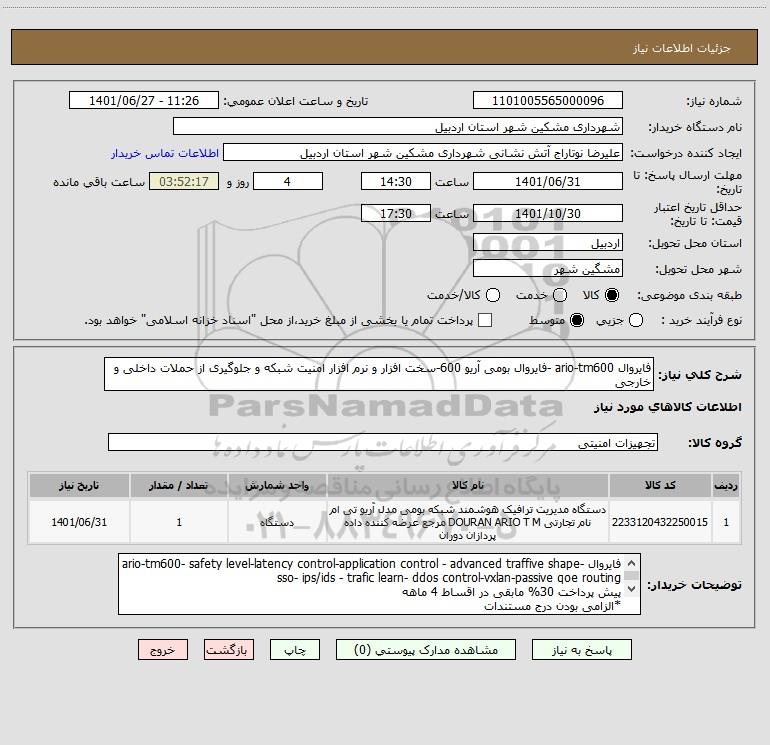Select the متوسط purchase type radio

click(x=577, y=320)
